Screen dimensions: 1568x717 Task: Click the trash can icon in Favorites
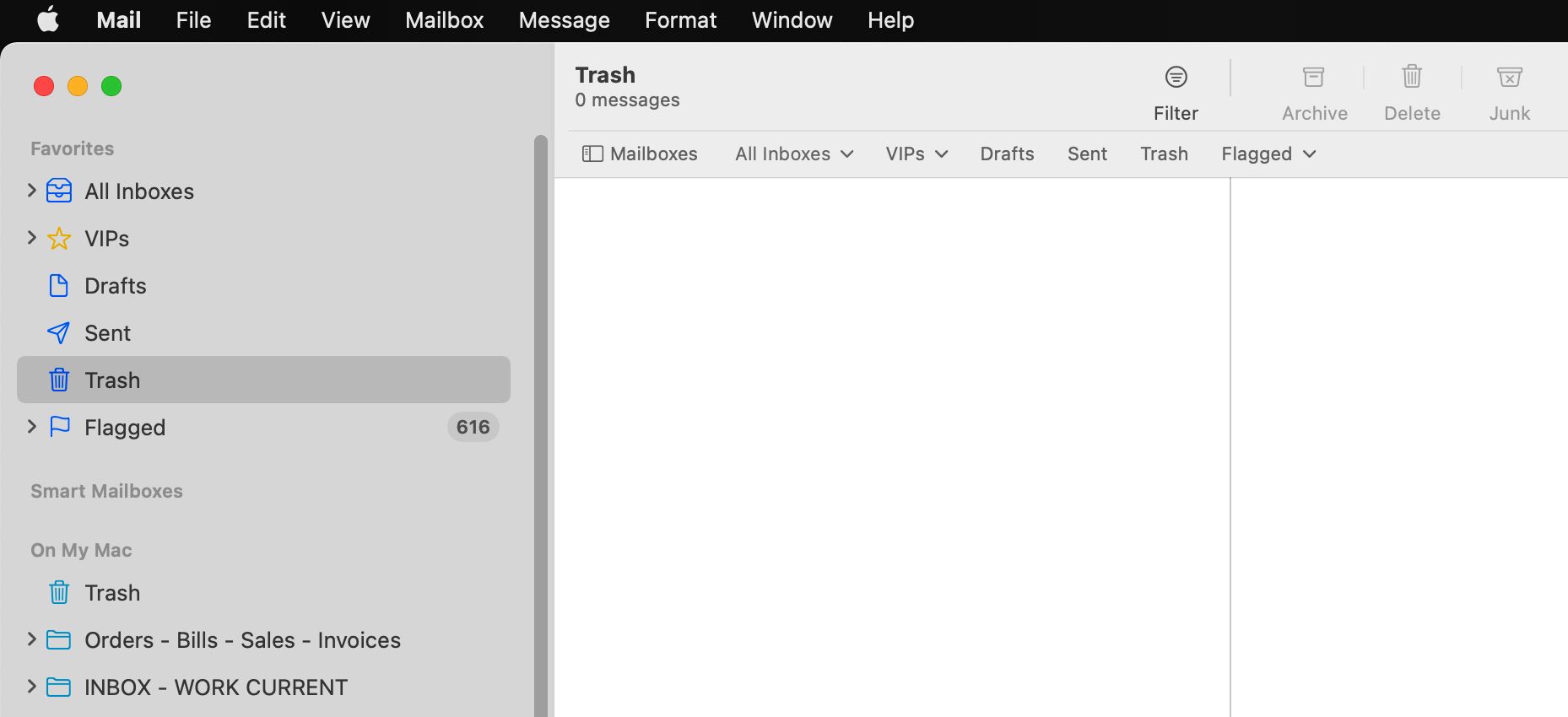point(59,380)
